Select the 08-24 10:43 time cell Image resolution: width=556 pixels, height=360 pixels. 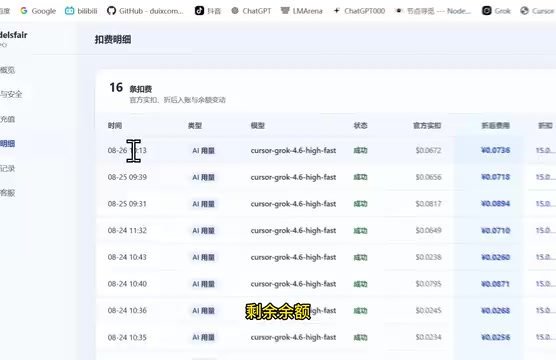127,257
